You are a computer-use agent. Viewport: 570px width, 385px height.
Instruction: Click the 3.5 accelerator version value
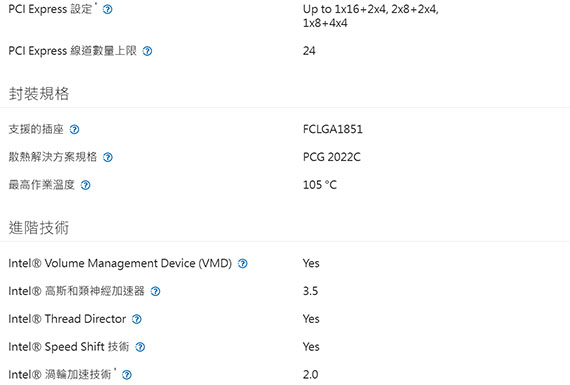coord(310,291)
